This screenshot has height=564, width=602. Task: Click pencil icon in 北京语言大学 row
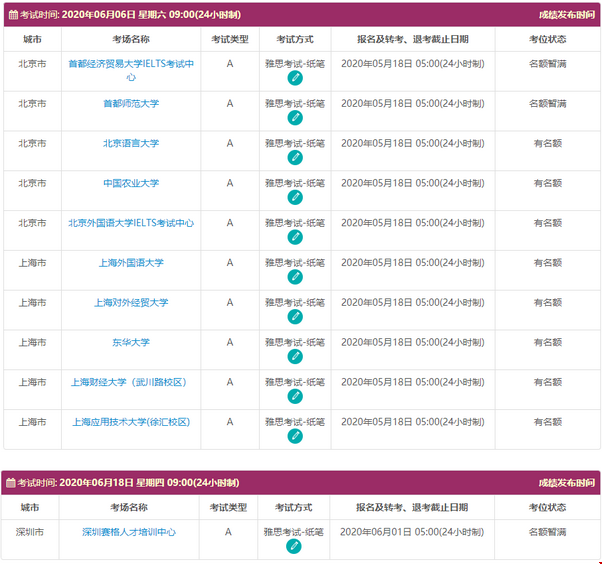[295, 157]
